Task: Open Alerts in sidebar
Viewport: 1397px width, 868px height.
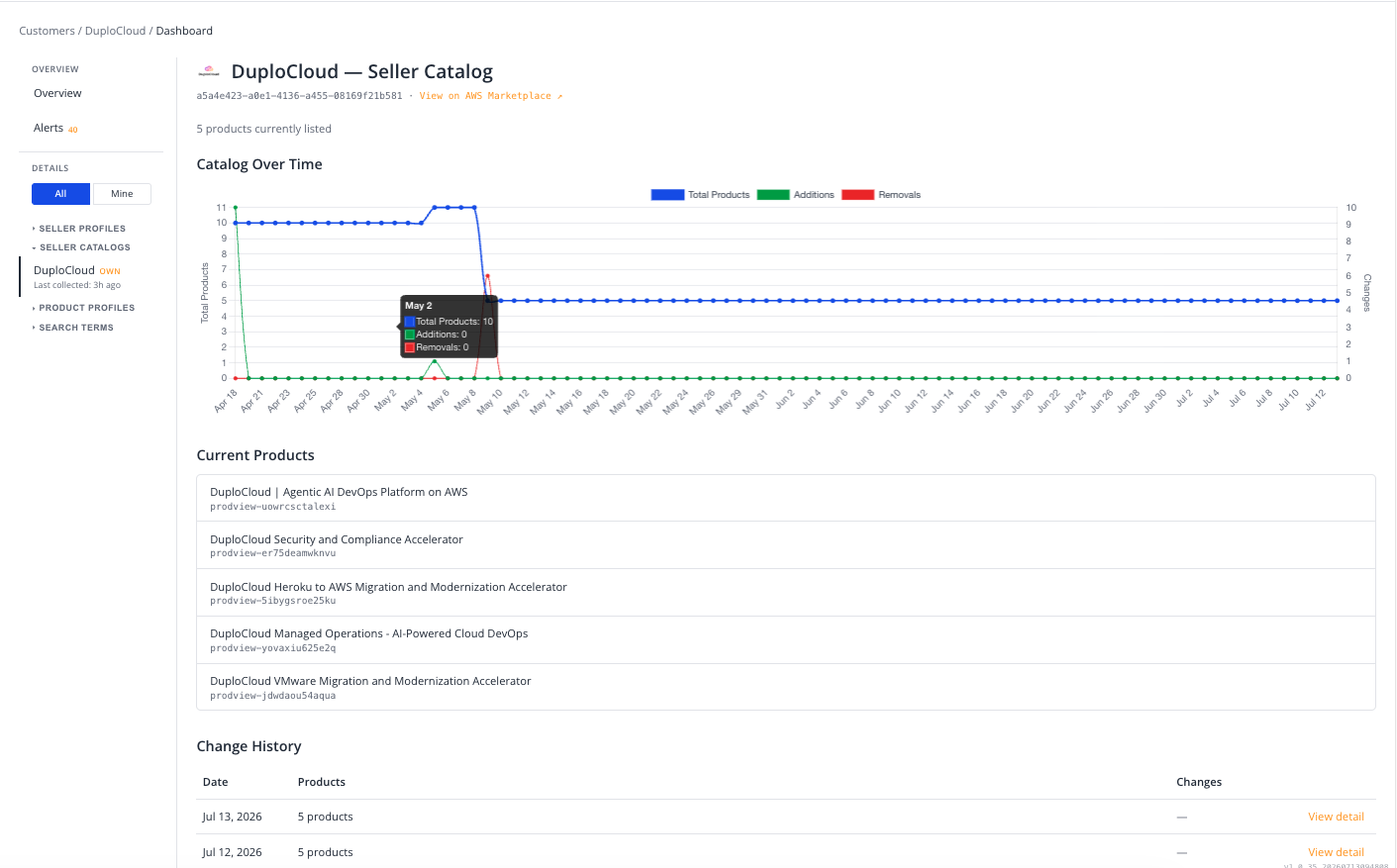Action: (x=49, y=128)
